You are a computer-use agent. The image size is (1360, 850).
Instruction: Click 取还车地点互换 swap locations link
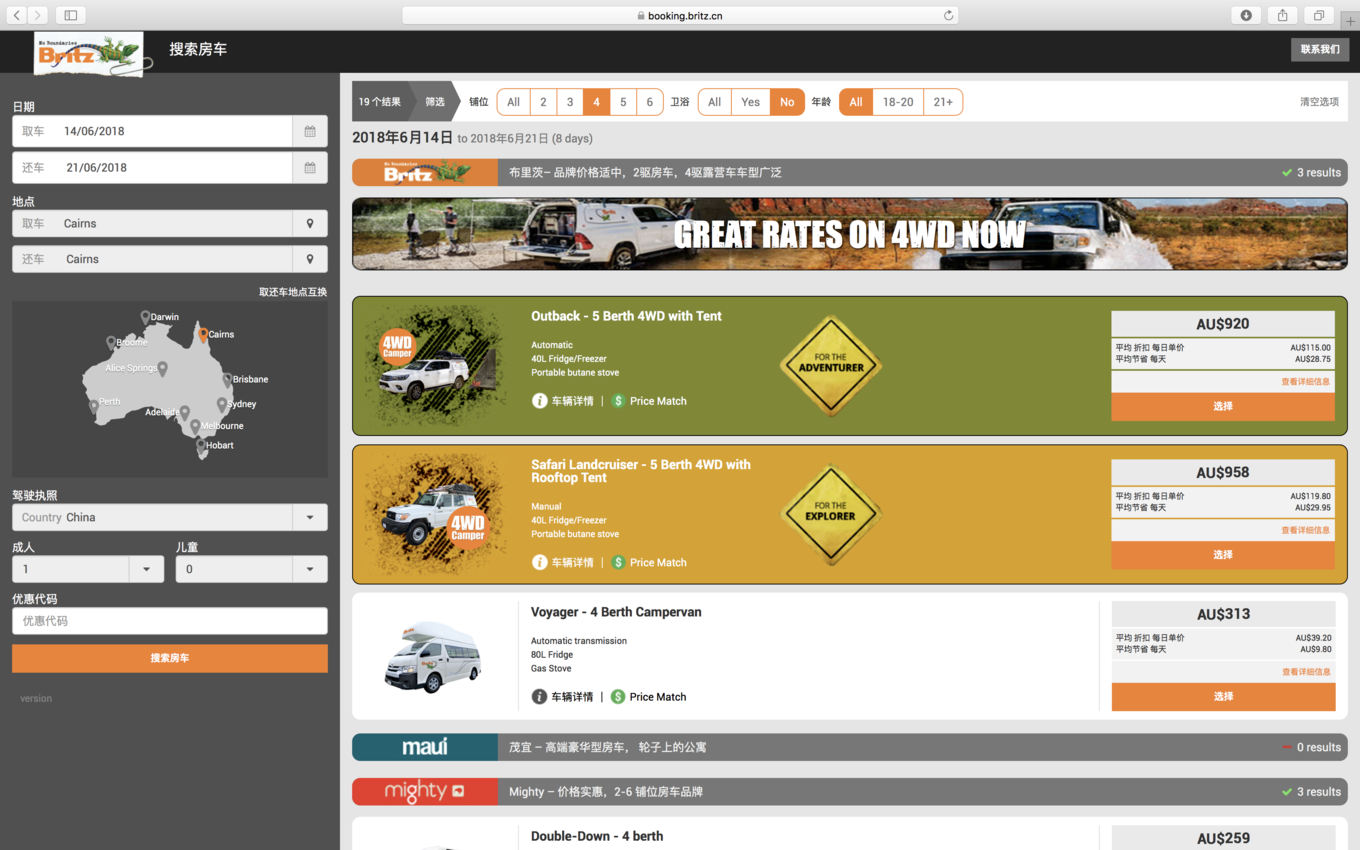(x=293, y=292)
